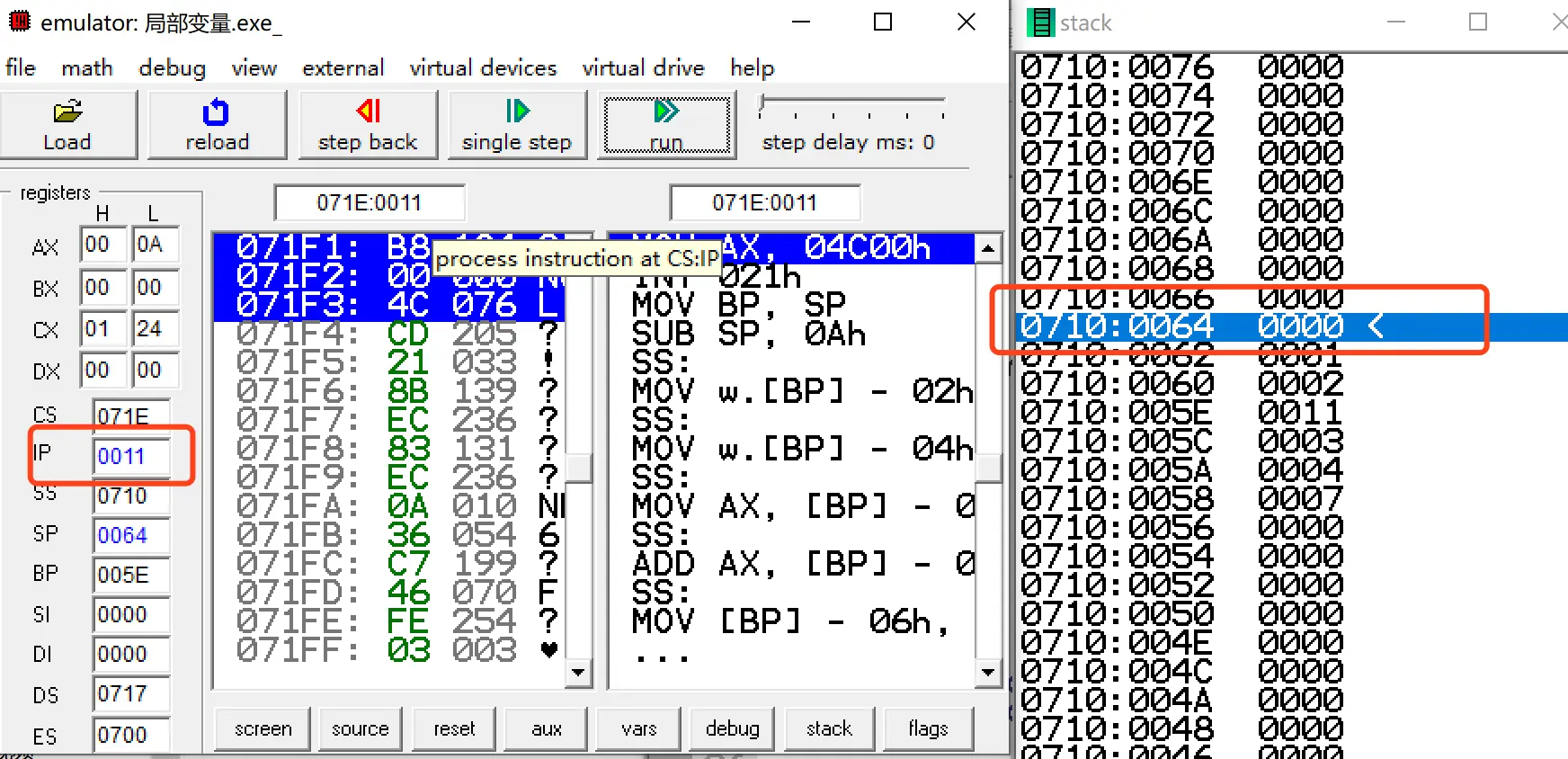
Task: Click the SI register field
Action: tap(130, 614)
